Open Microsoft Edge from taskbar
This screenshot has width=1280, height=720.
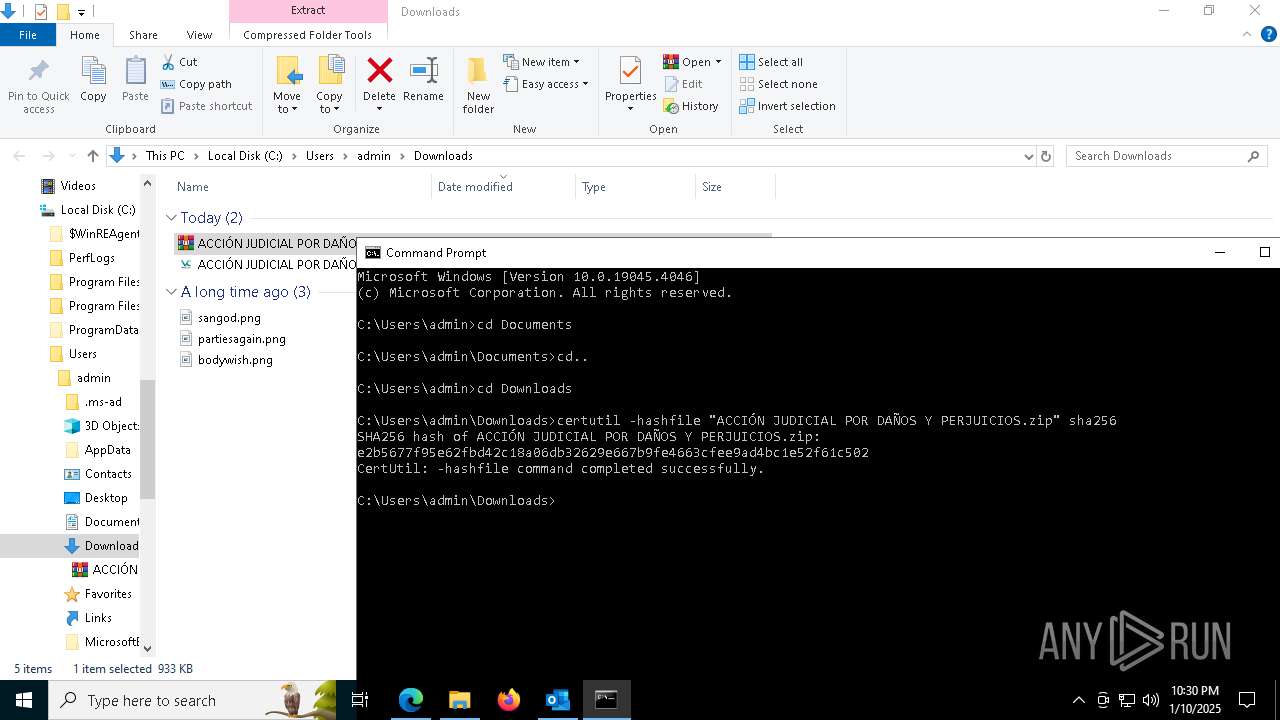411,700
